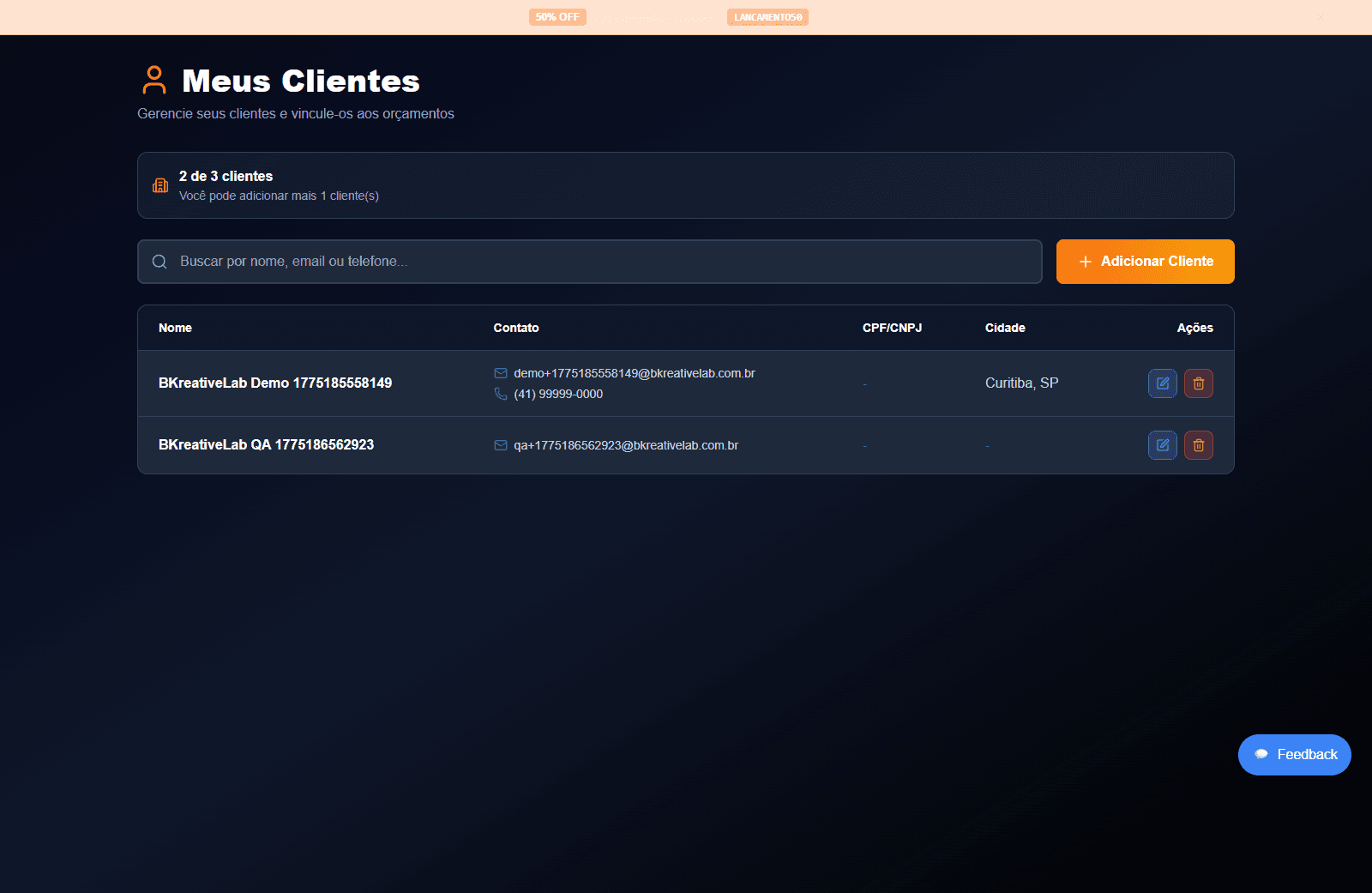This screenshot has width=1372, height=893.
Task: Click the 50% OFF badge
Action: 557,16
